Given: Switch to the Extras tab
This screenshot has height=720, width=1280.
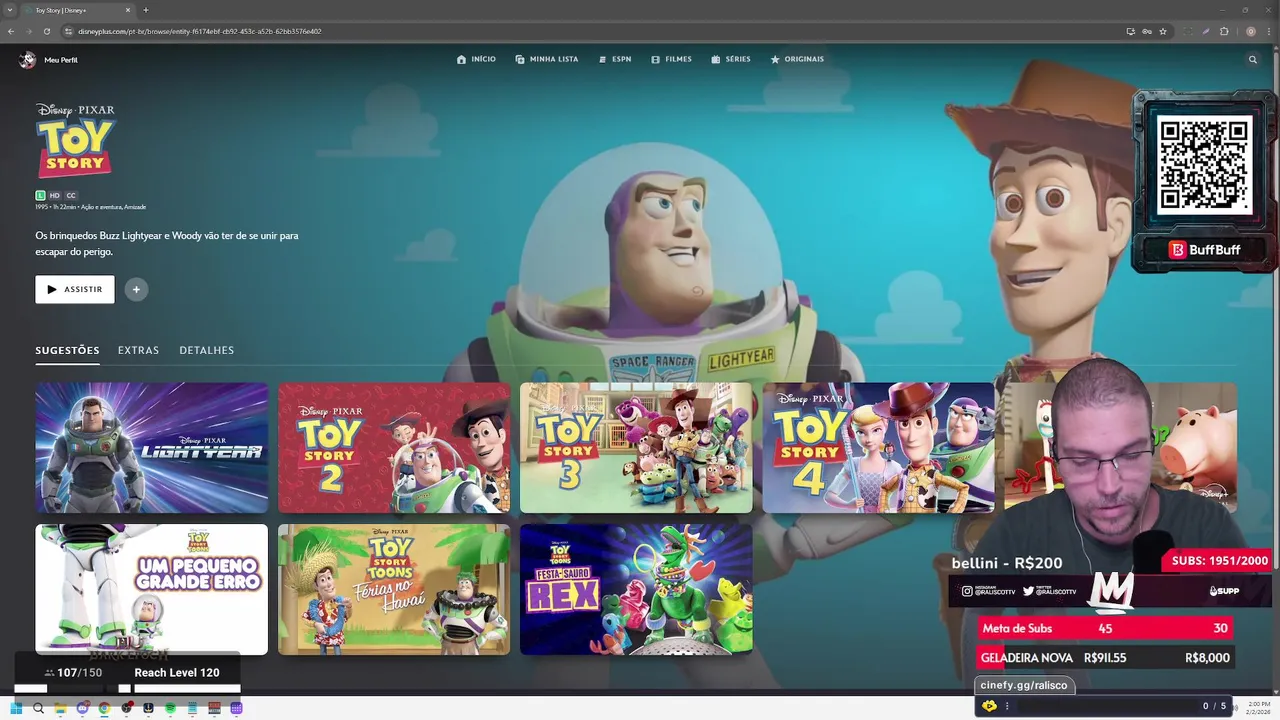Looking at the screenshot, I should (x=138, y=351).
